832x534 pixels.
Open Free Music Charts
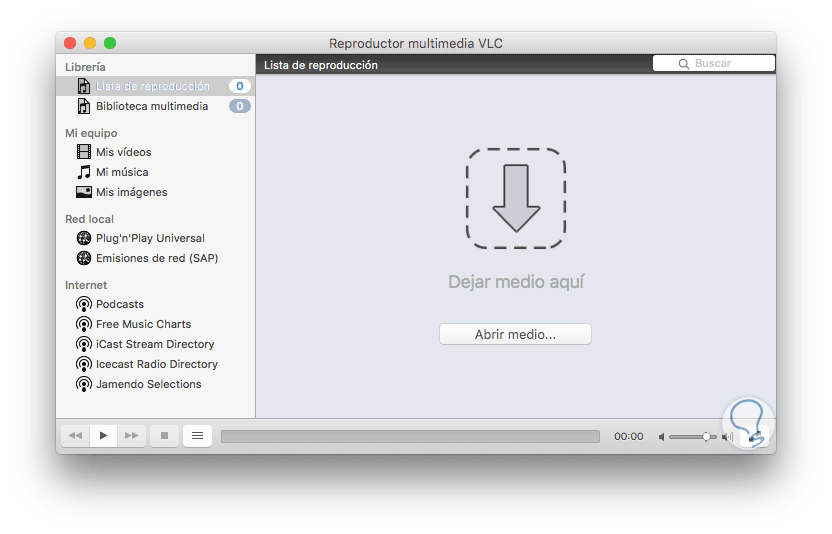click(155, 324)
